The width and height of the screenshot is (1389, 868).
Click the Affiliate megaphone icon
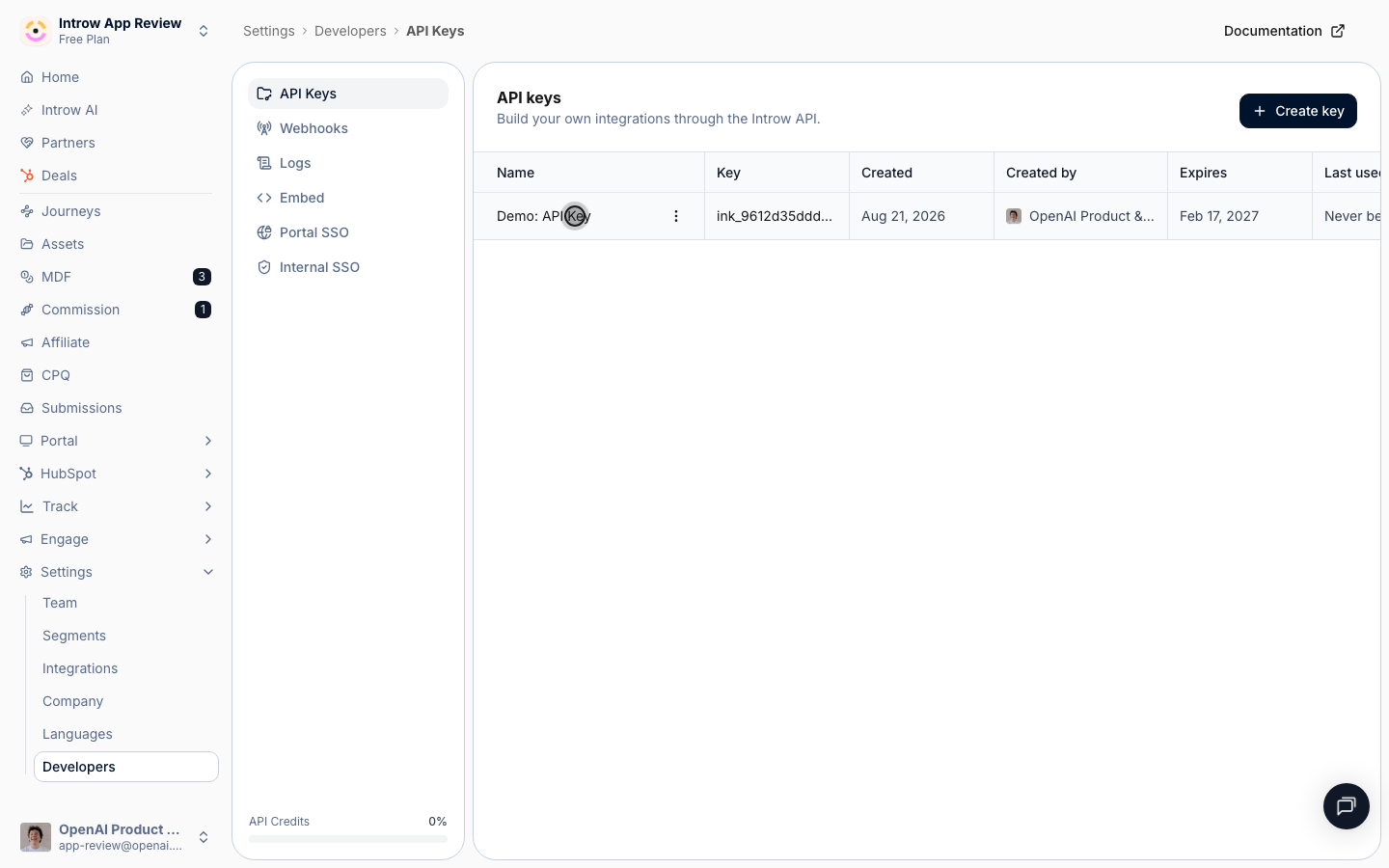(x=27, y=342)
